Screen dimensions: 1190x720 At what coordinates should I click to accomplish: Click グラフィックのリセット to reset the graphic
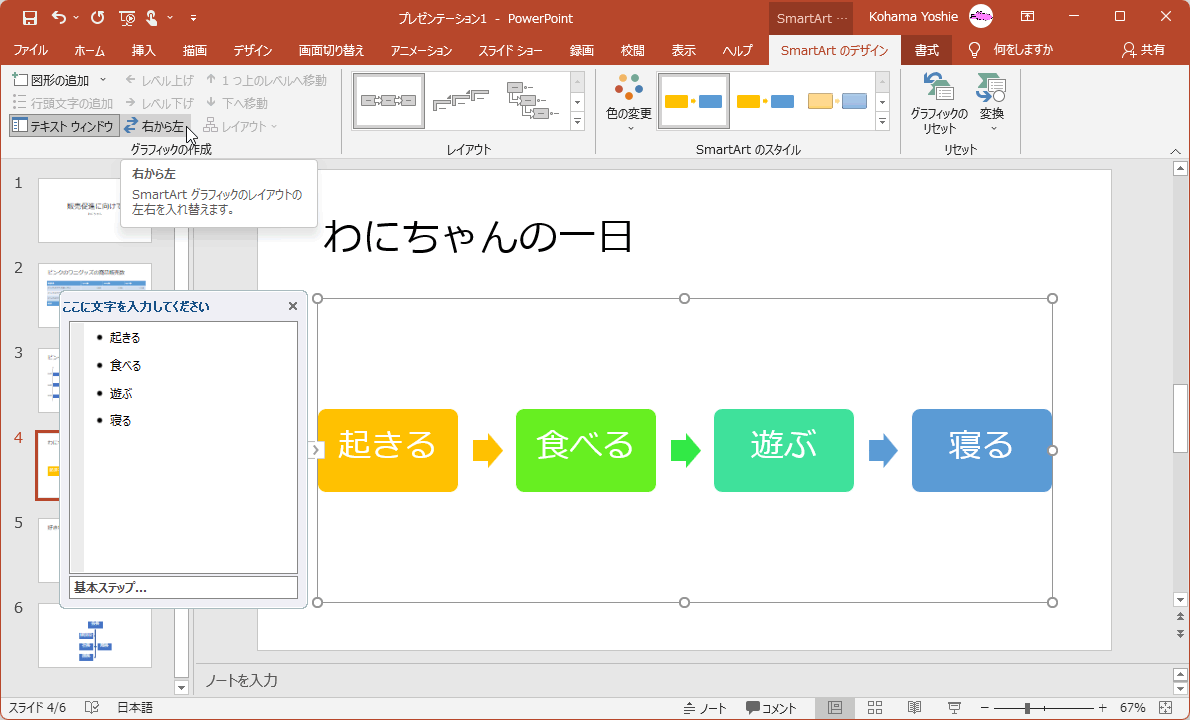click(x=939, y=102)
